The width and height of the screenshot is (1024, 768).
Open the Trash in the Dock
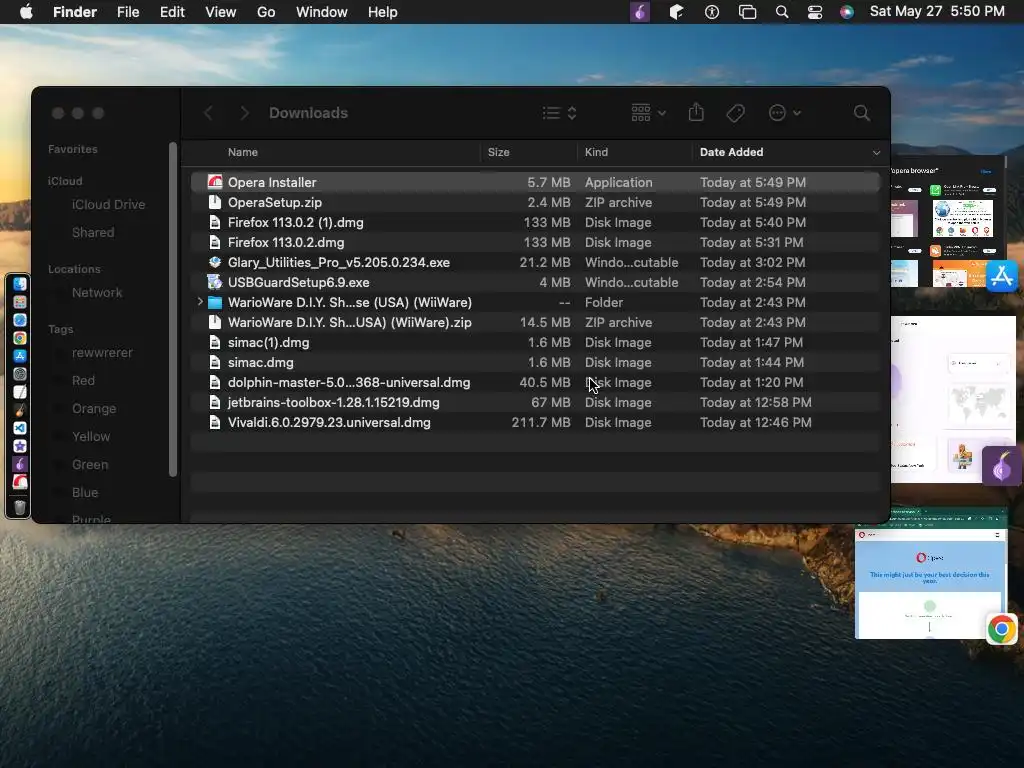coord(20,507)
